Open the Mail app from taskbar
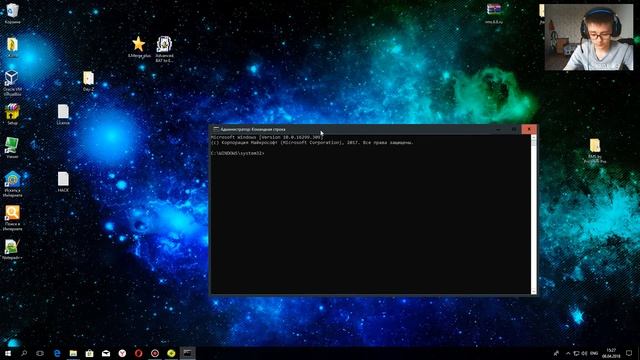 (106, 353)
